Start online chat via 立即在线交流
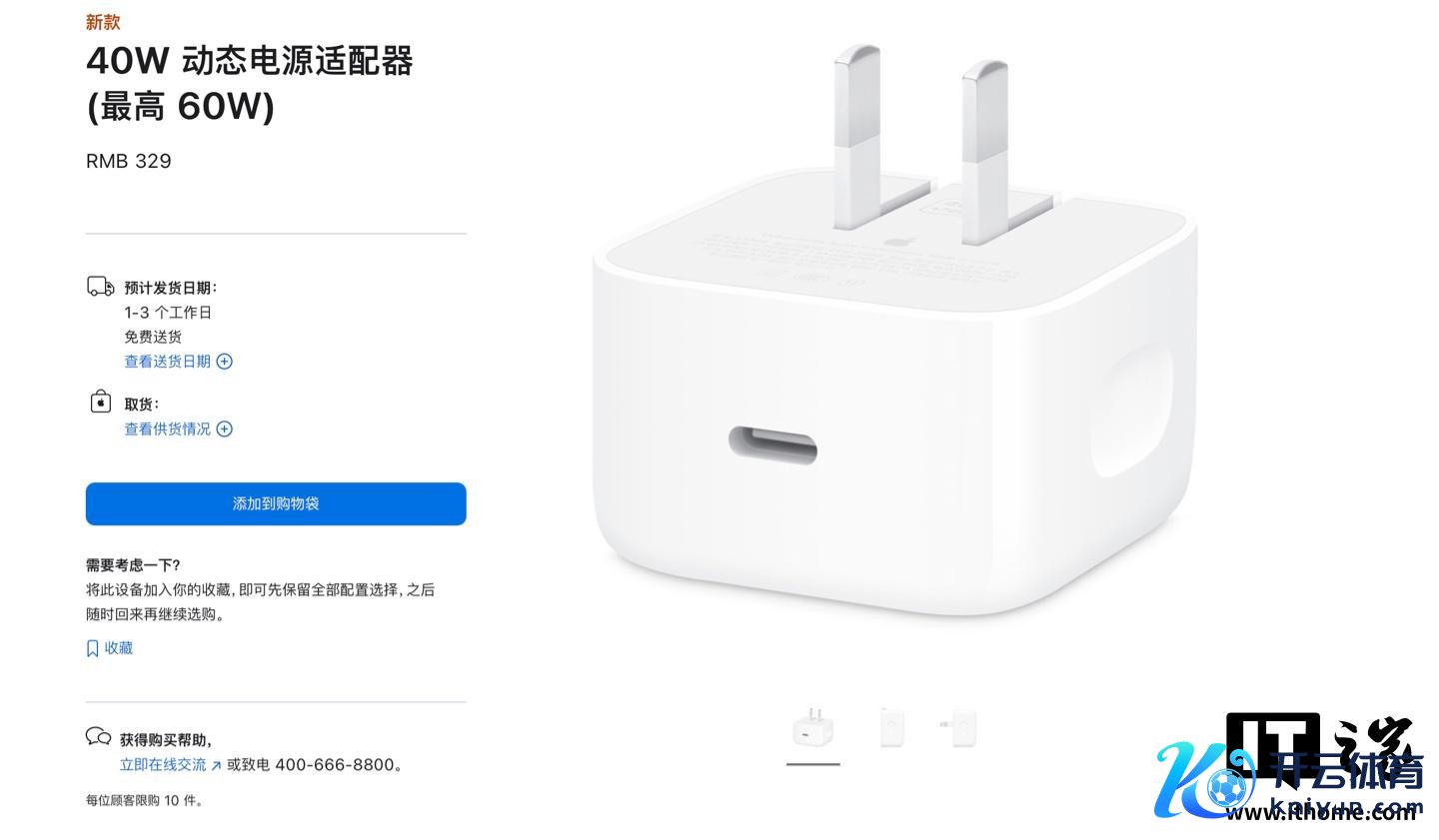 tap(163, 765)
